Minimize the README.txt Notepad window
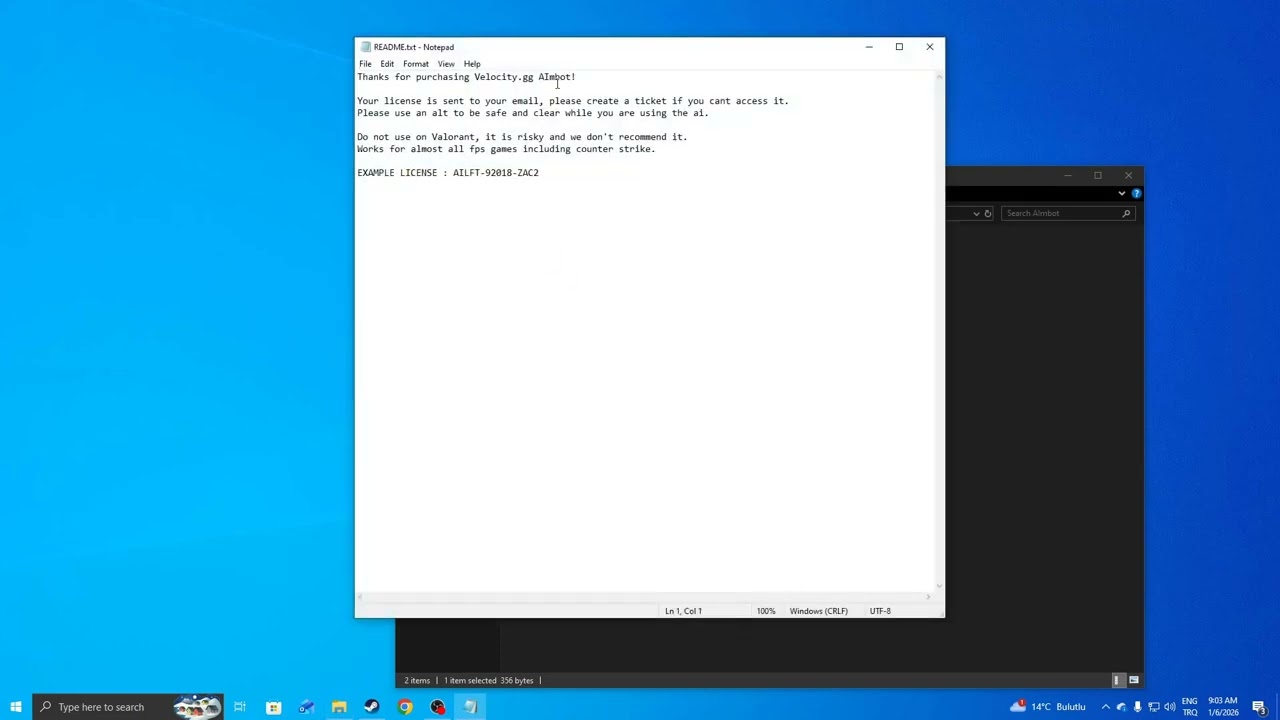Screen dimensions: 1280x720 [x=869, y=47]
